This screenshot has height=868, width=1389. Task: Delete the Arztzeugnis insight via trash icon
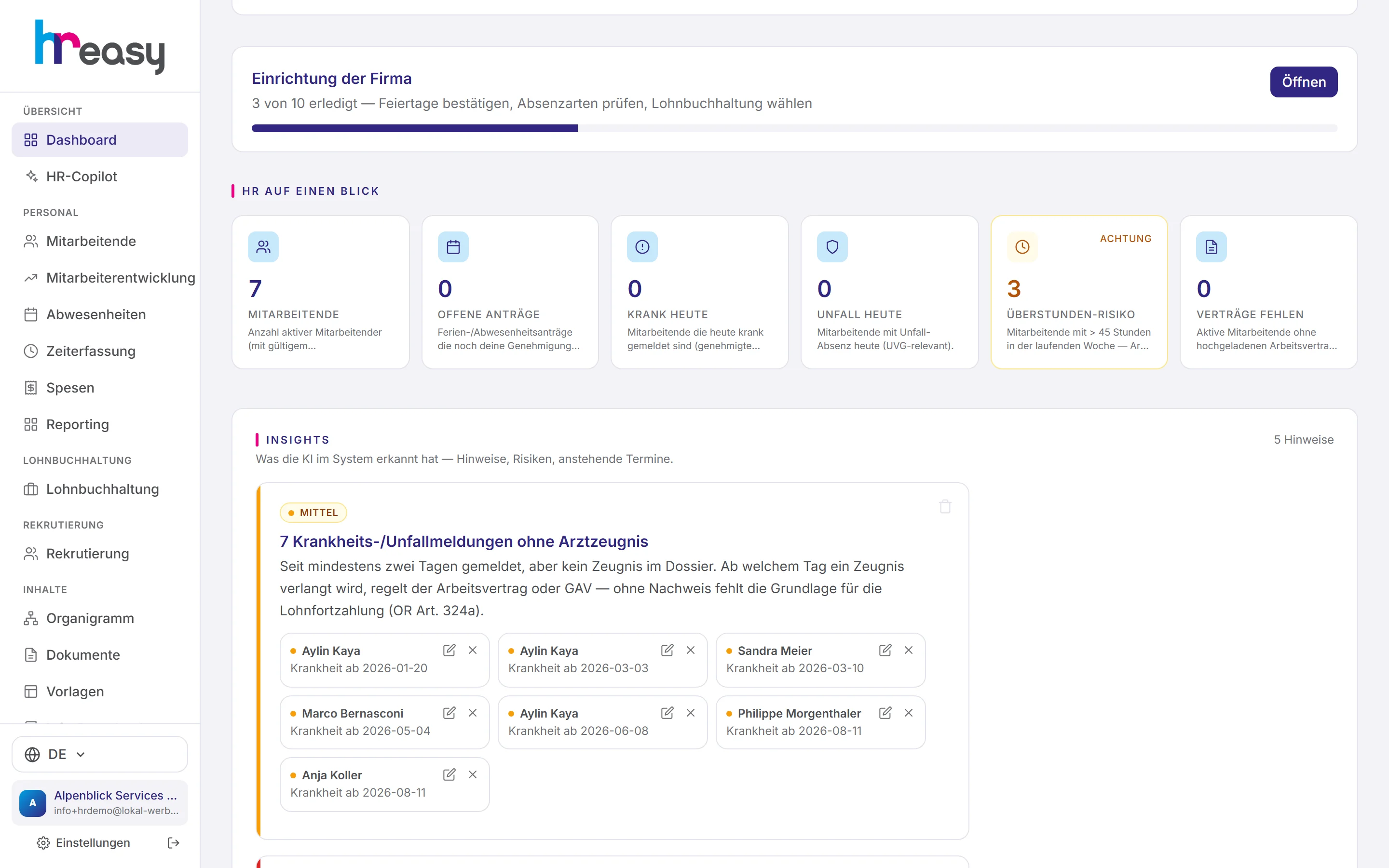[x=945, y=506]
